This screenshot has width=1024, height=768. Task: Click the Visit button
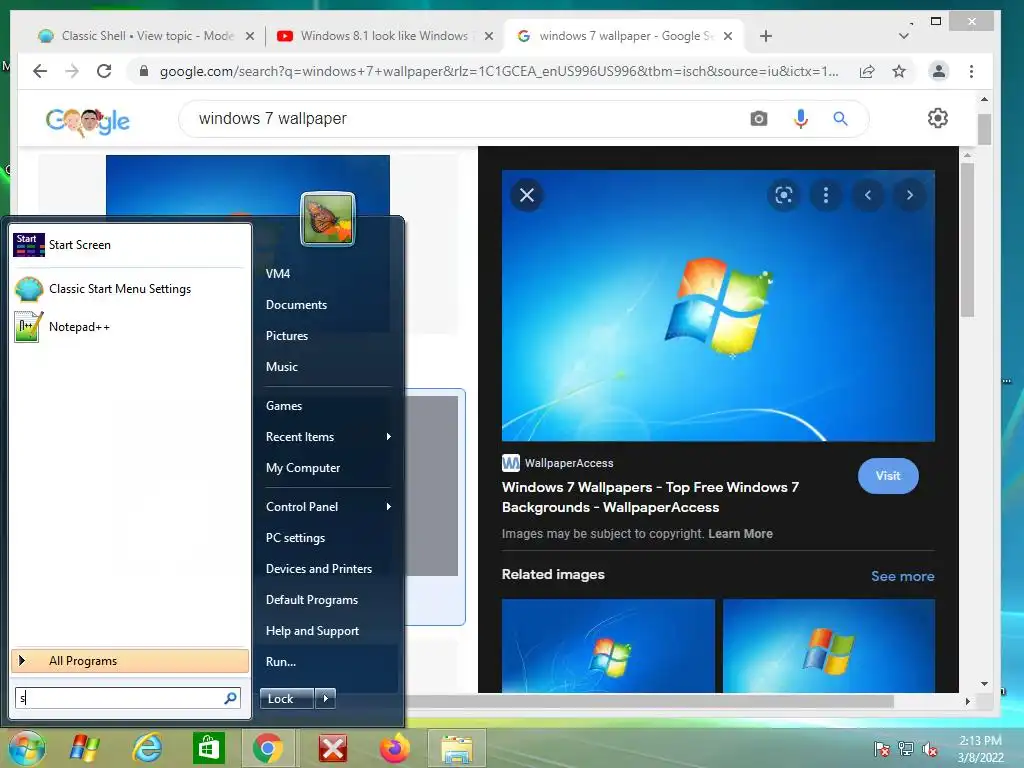[x=888, y=476]
